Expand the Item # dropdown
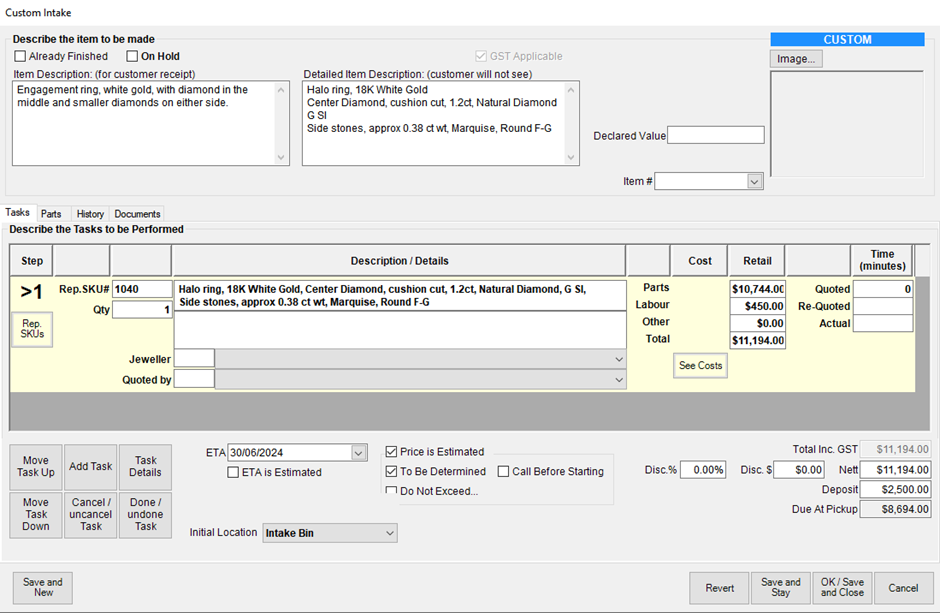Screen dimensions: 940x613 pyautogui.click(x=754, y=182)
